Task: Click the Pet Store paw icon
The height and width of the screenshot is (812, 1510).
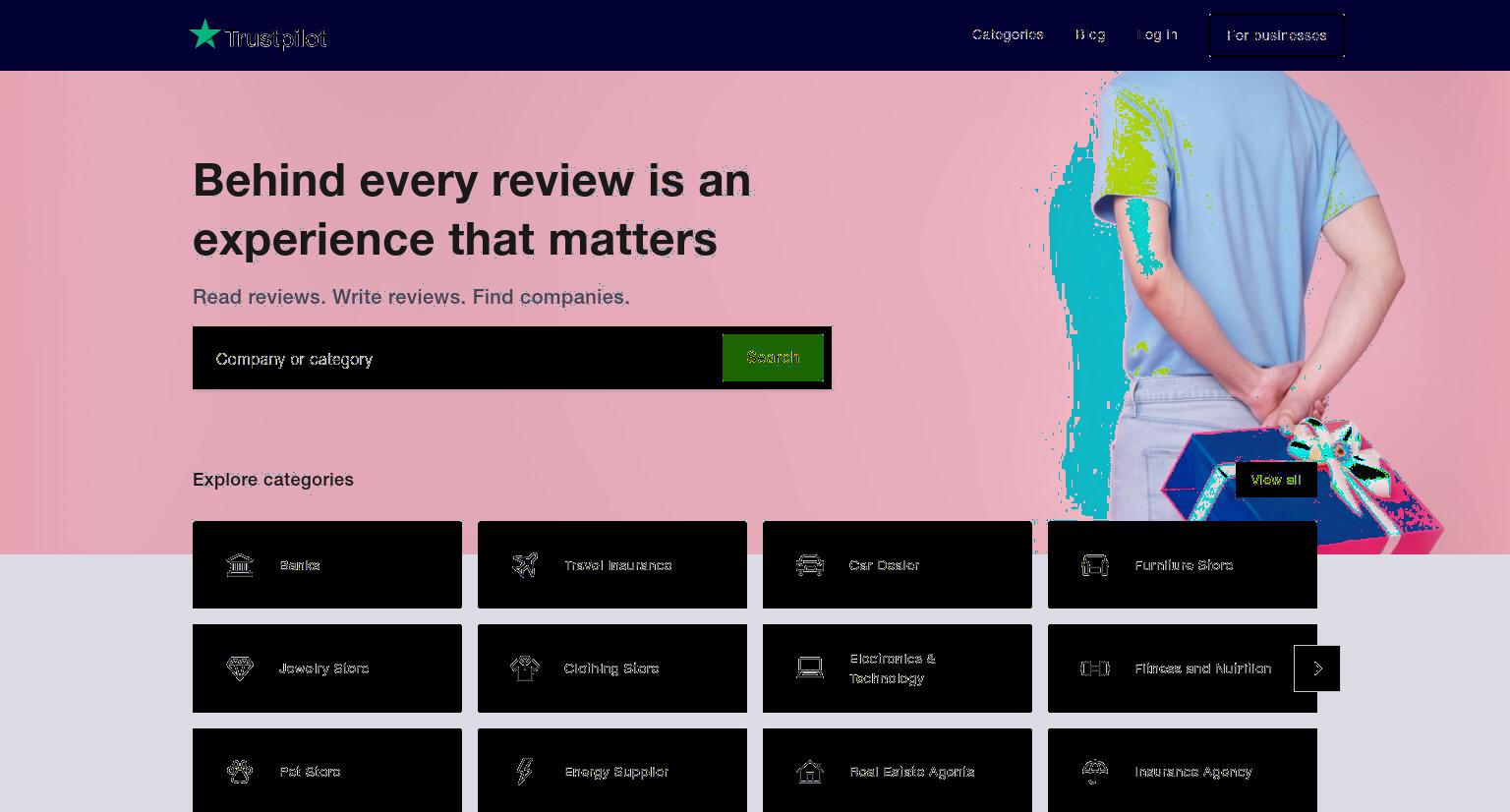Action: (240, 772)
